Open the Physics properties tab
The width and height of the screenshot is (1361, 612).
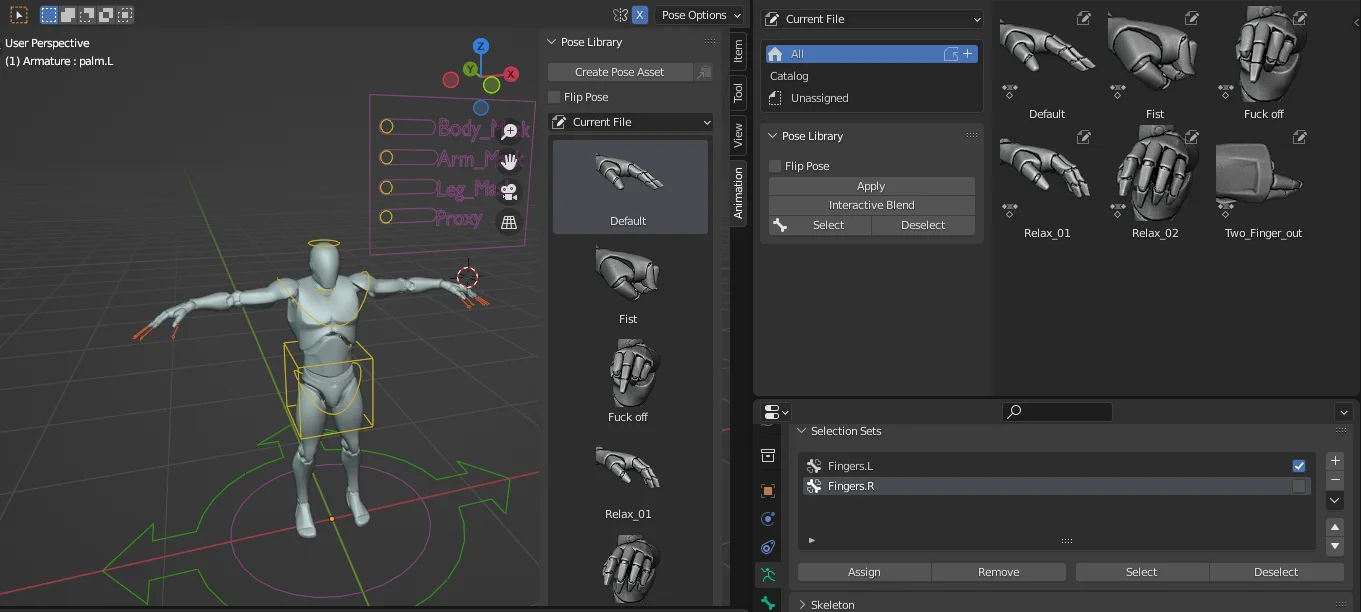pyautogui.click(x=767, y=518)
